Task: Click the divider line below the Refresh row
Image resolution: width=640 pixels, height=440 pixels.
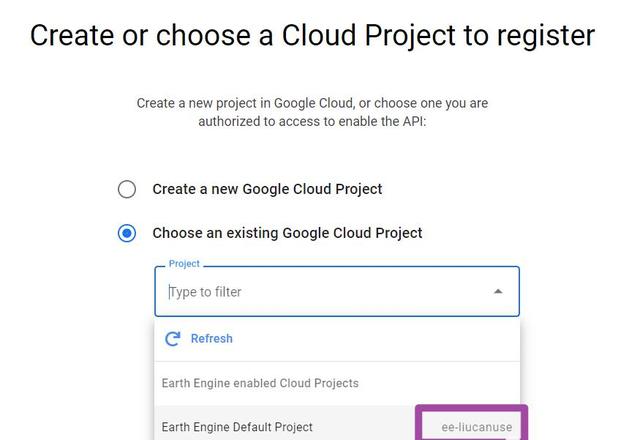Action: (x=338, y=361)
